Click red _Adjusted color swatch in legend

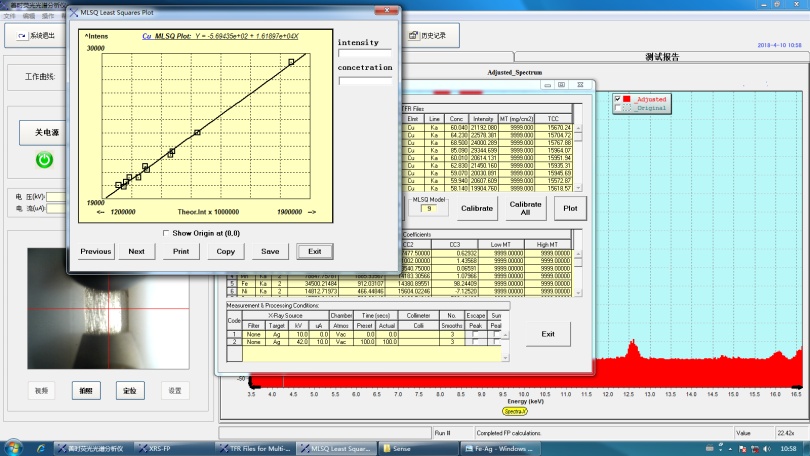[627, 99]
